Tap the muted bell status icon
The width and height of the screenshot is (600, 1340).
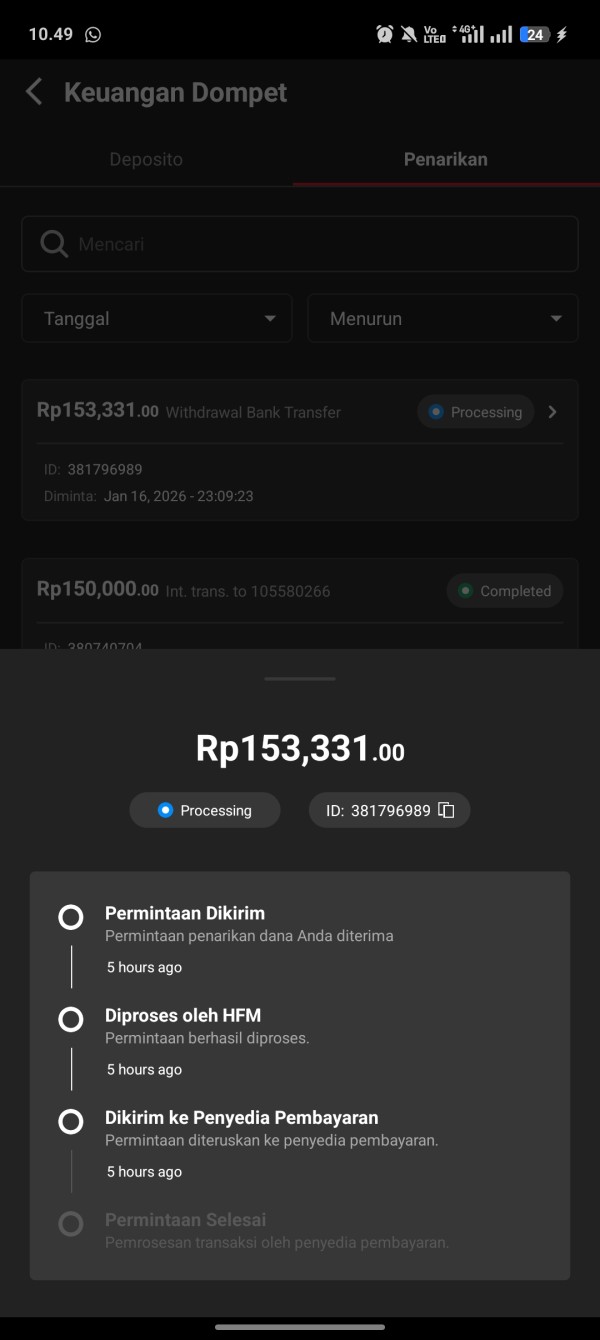tap(408, 35)
